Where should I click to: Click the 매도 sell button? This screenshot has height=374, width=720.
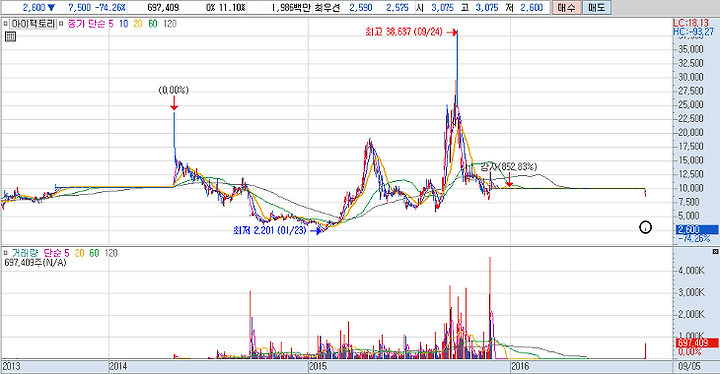click(596, 7)
